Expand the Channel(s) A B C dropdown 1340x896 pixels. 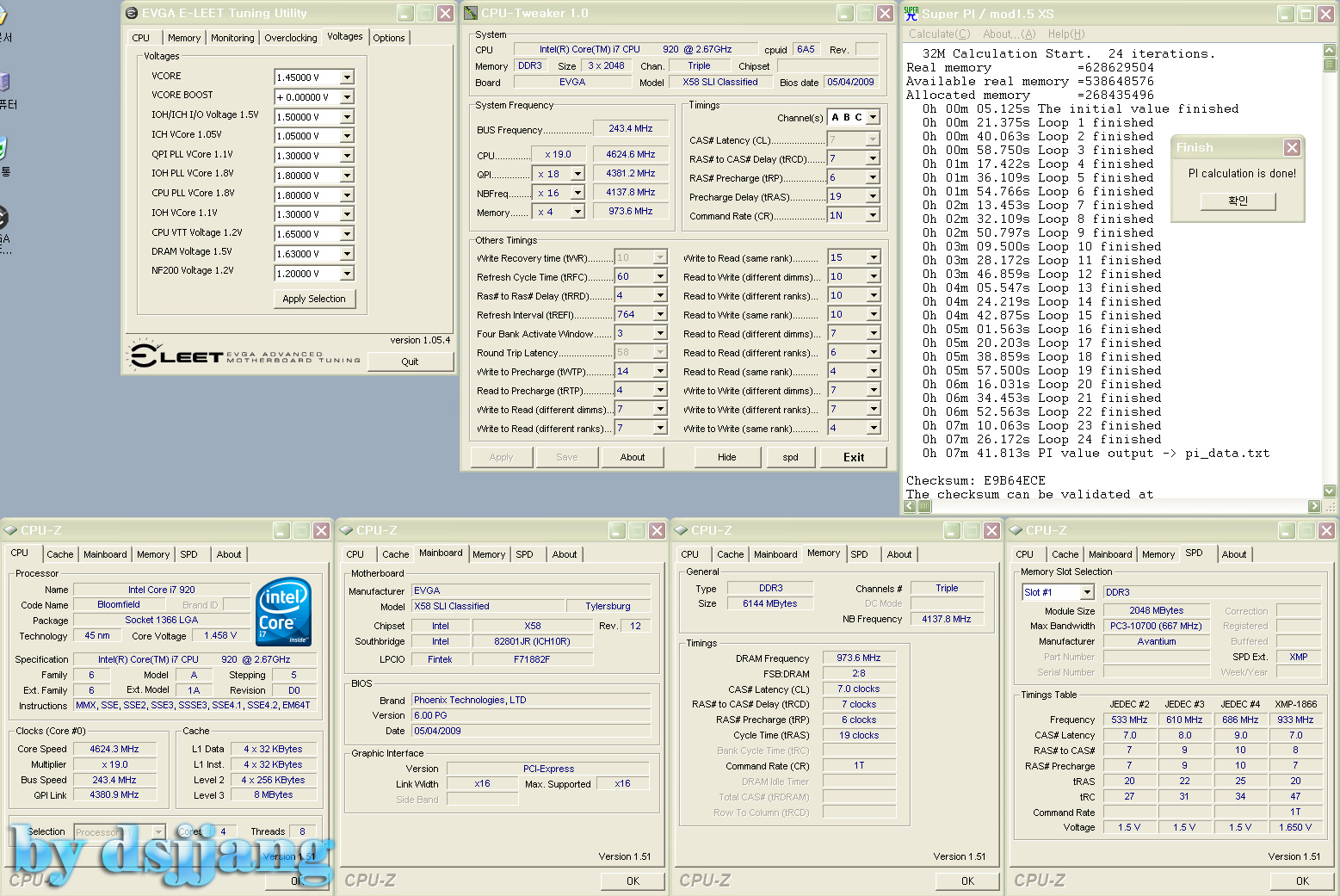click(x=873, y=117)
